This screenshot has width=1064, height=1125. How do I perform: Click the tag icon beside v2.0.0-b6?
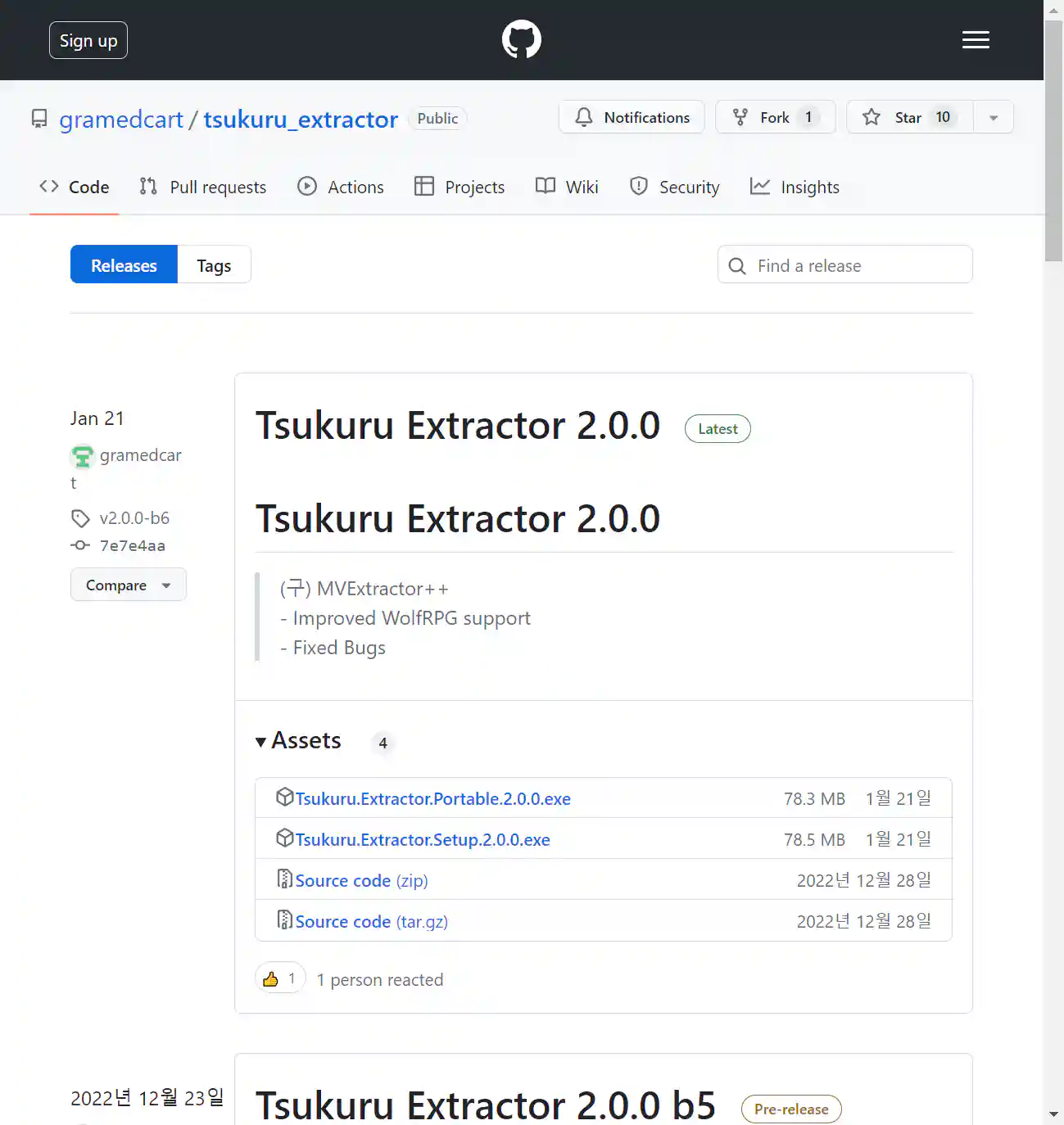pos(80,518)
